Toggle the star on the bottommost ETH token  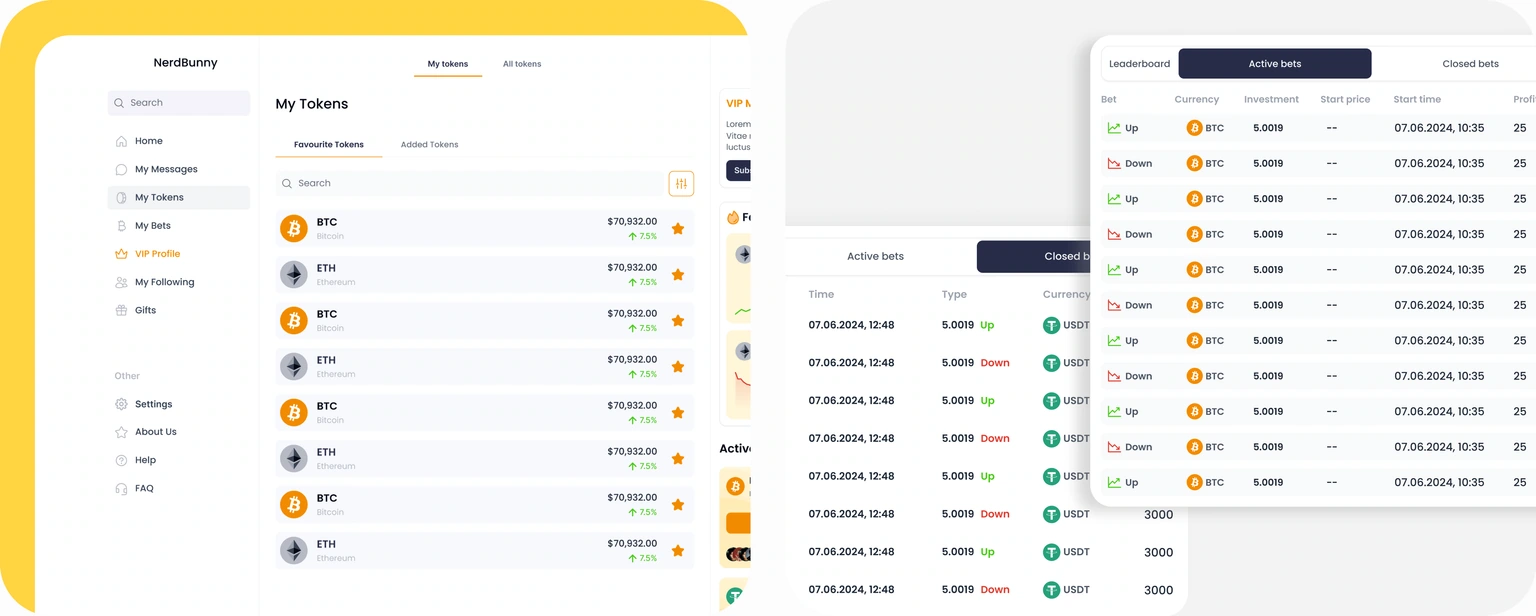pos(678,550)
